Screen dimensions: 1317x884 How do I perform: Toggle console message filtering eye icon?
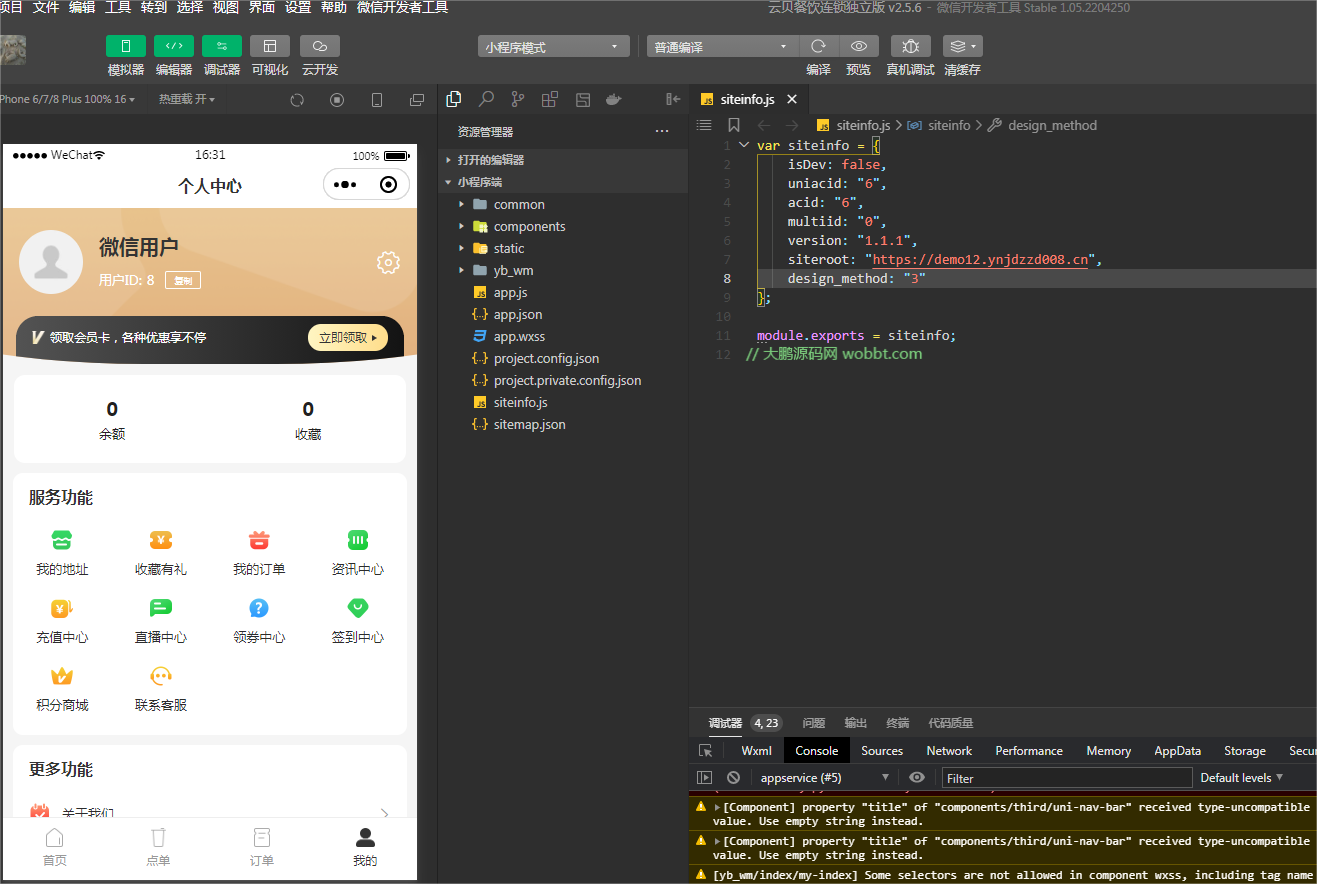point(916,777)
